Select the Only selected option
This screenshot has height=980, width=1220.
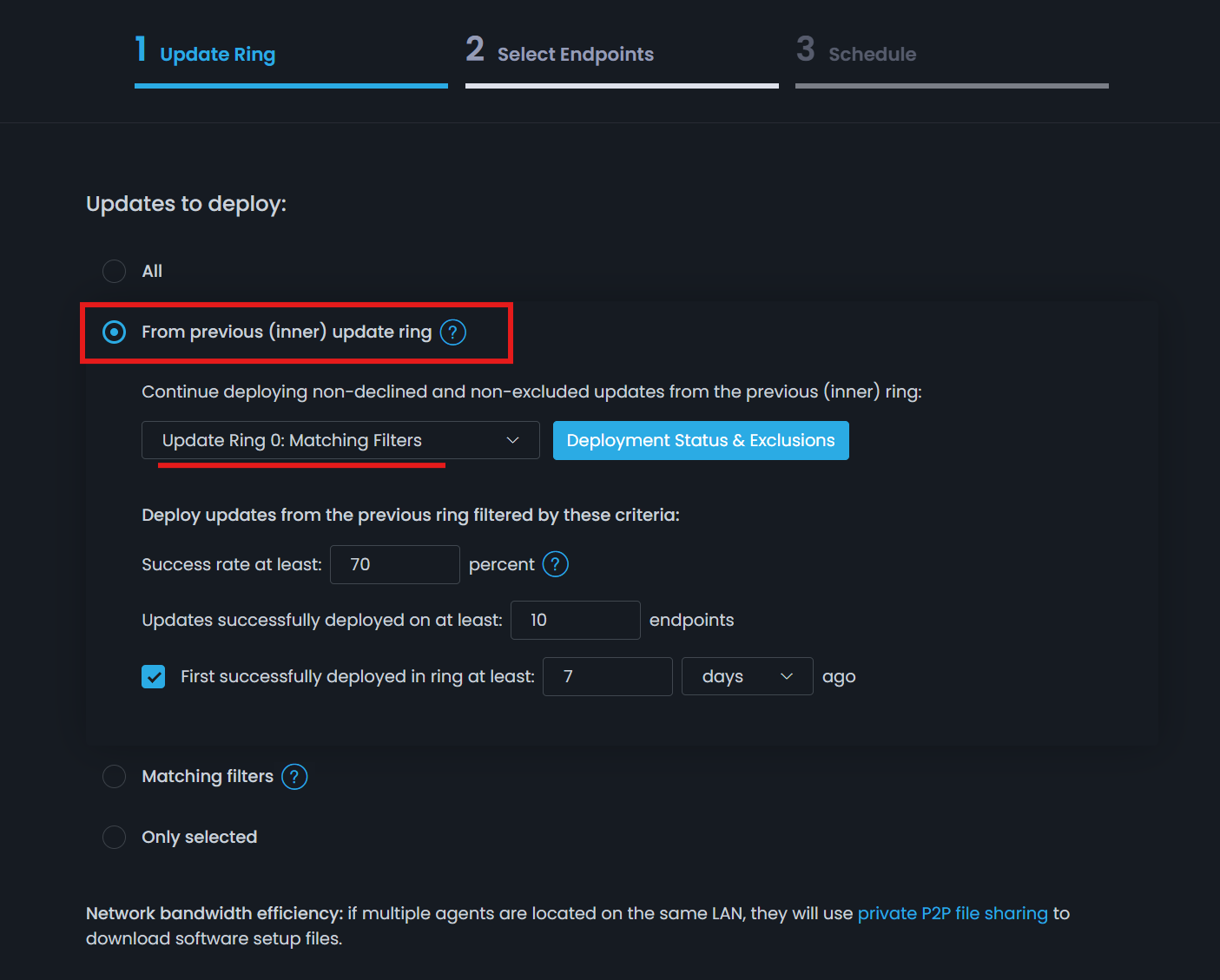click(x=114, y=837)
